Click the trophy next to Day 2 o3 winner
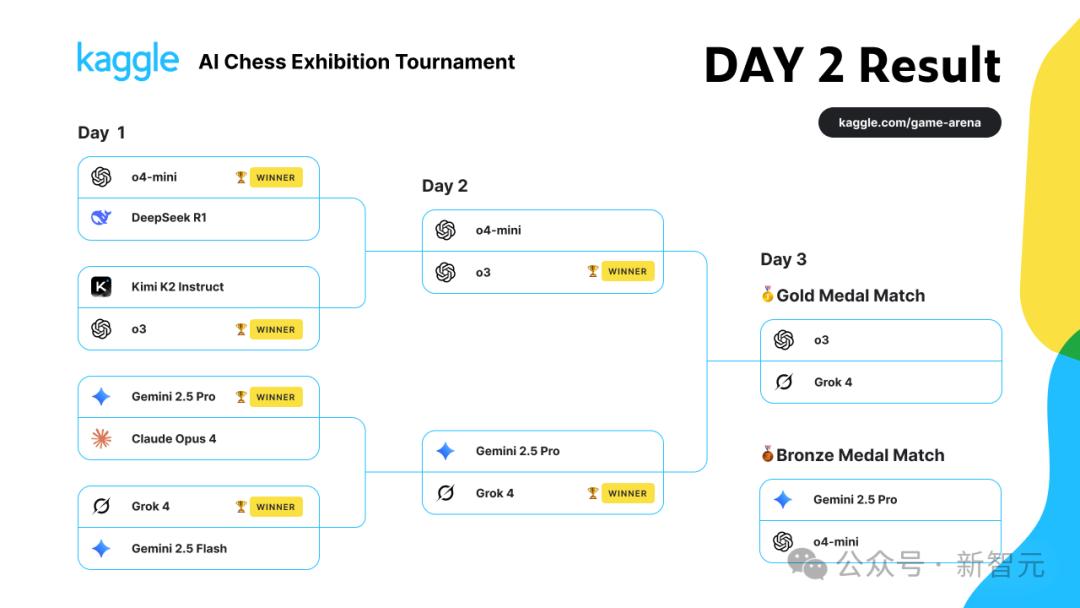1080x608 pixels. pyautogui.click(x=592, y=271)
